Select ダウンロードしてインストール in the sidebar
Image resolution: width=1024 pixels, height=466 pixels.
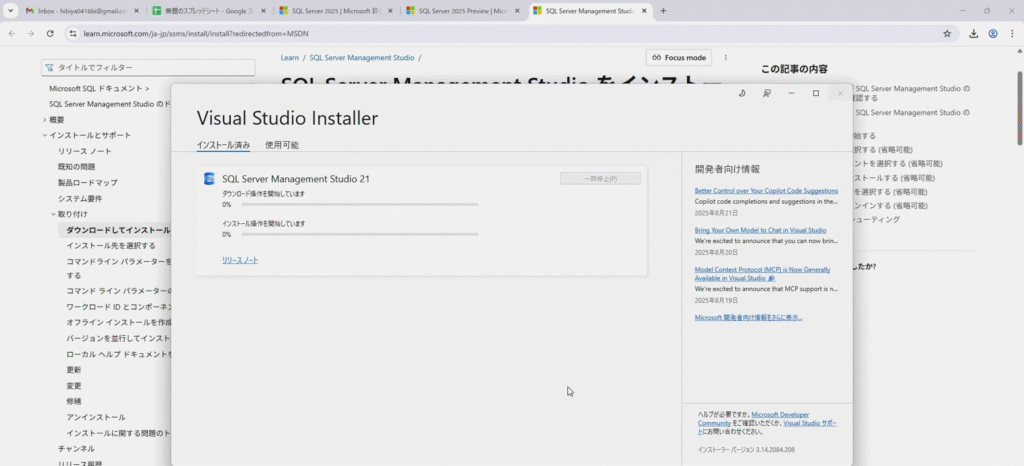(x=118, y=230)
